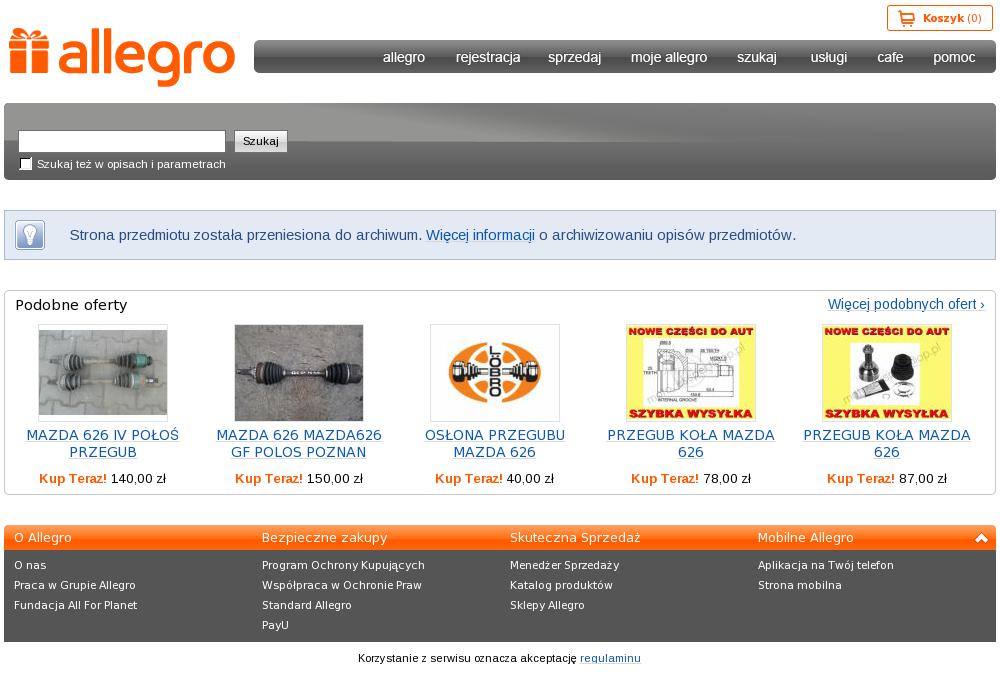Open the Koszyk shopping cart
This screenshot has width=1000, height=678.
(x=939, y=18)
